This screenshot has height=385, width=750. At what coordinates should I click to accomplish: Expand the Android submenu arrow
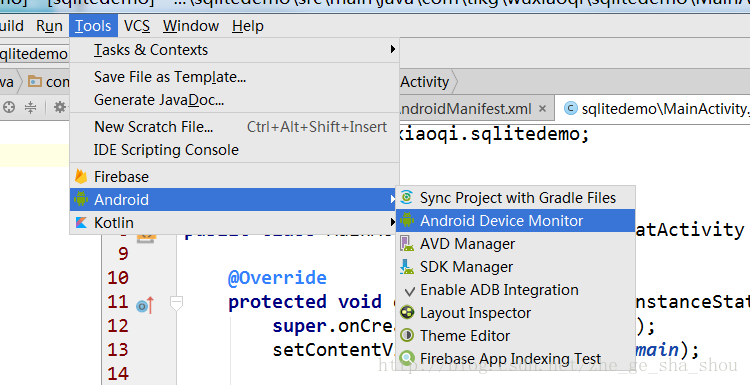coord(392,199)
